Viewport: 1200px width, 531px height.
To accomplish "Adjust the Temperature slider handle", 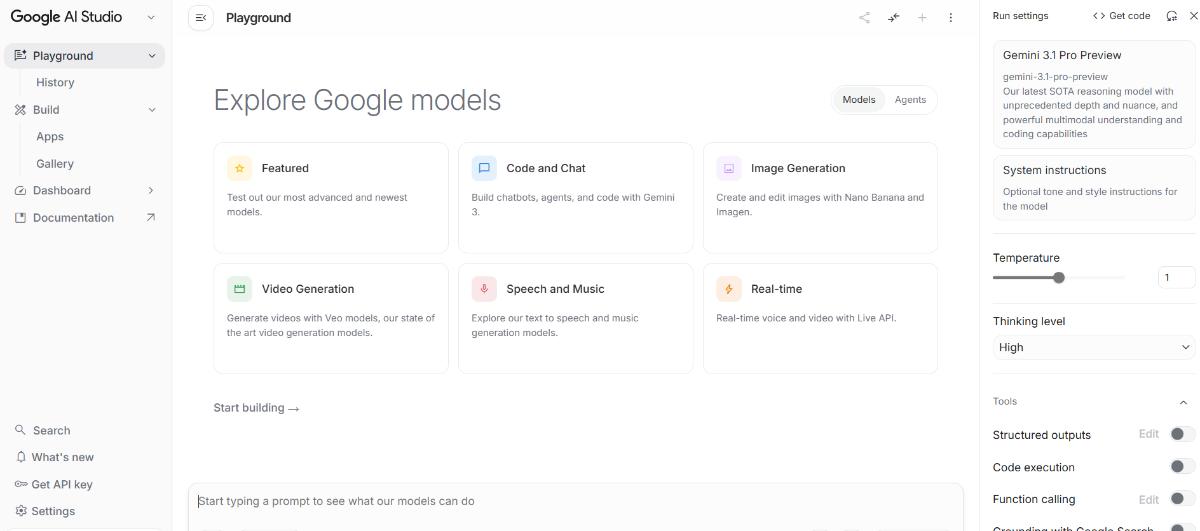I will 1059,277.
